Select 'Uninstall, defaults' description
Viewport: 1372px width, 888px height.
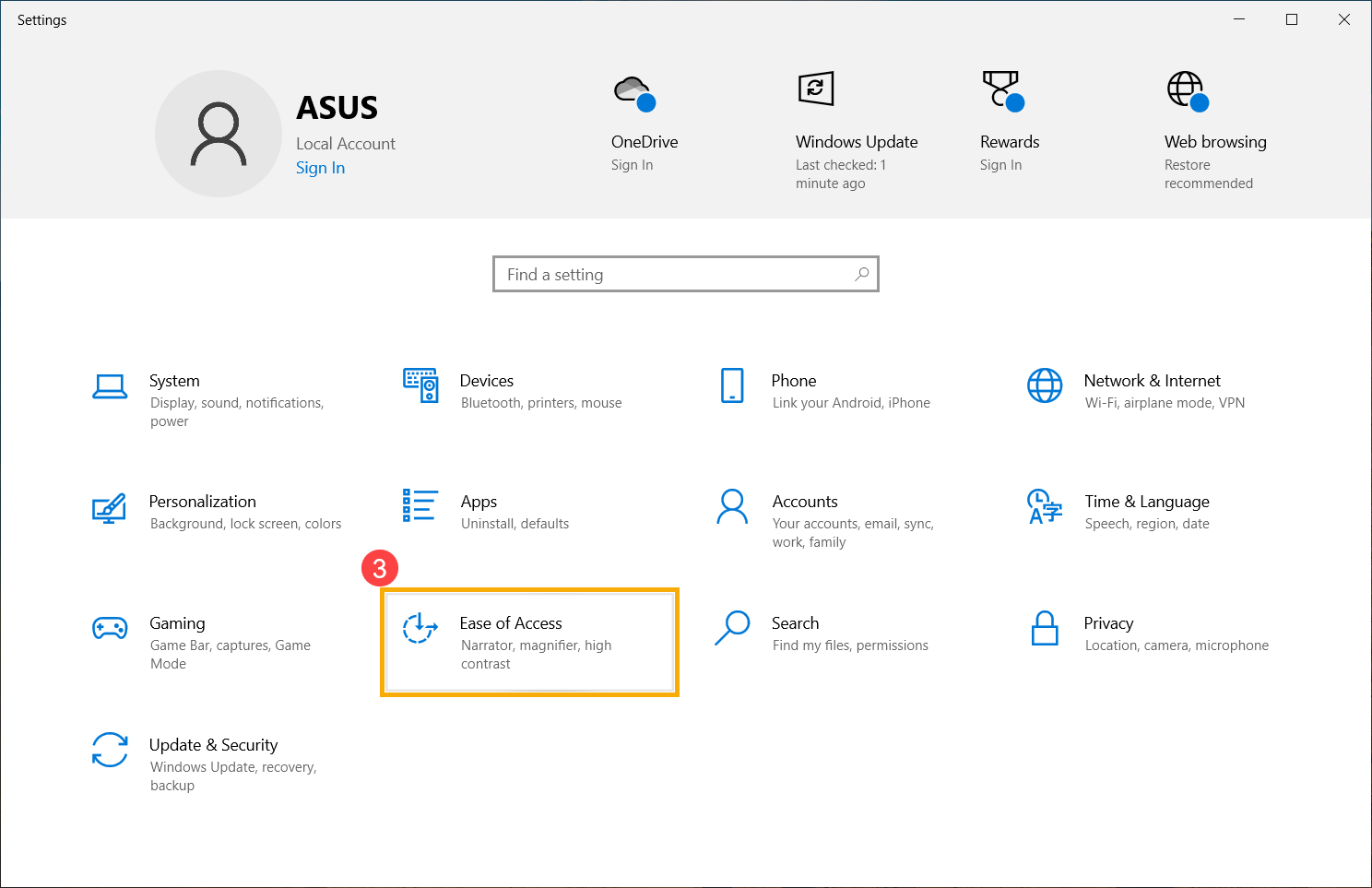click(514, 524)
